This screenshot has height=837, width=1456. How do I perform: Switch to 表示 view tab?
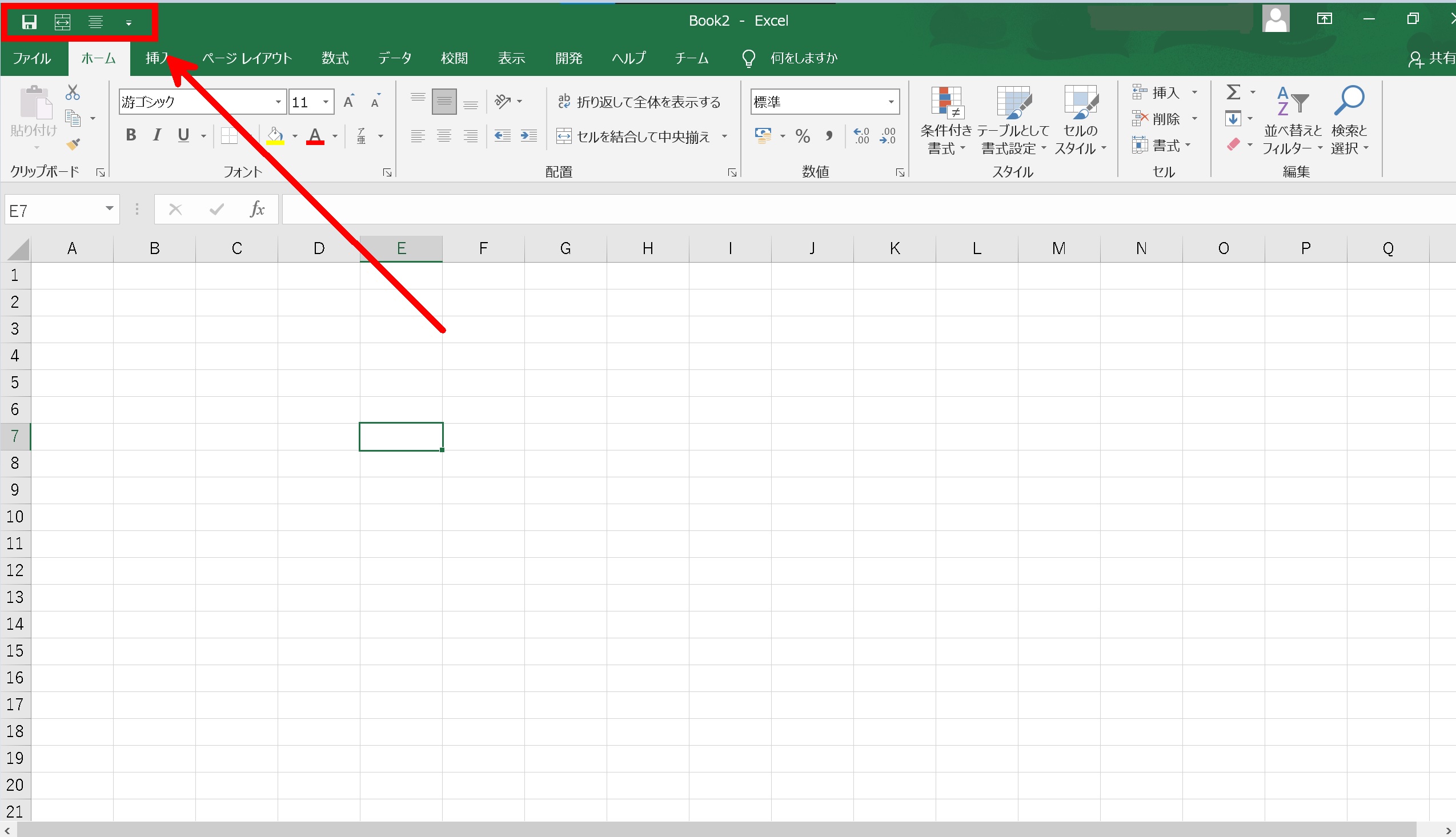(511, 58)
